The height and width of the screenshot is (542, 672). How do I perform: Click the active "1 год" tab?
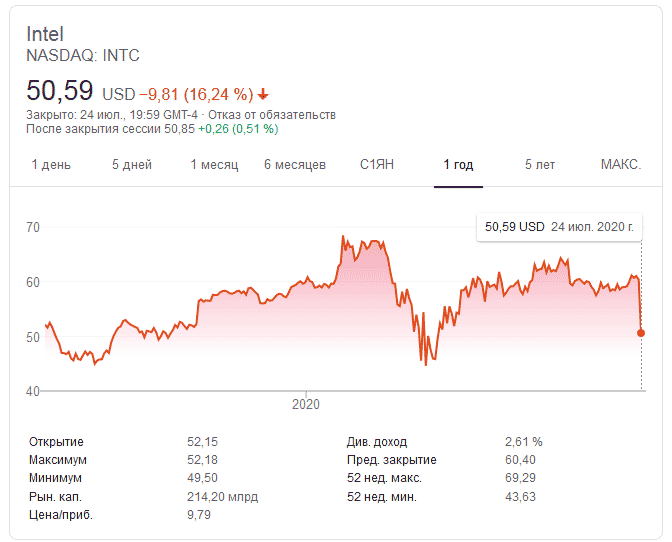(x=459, y=165)
